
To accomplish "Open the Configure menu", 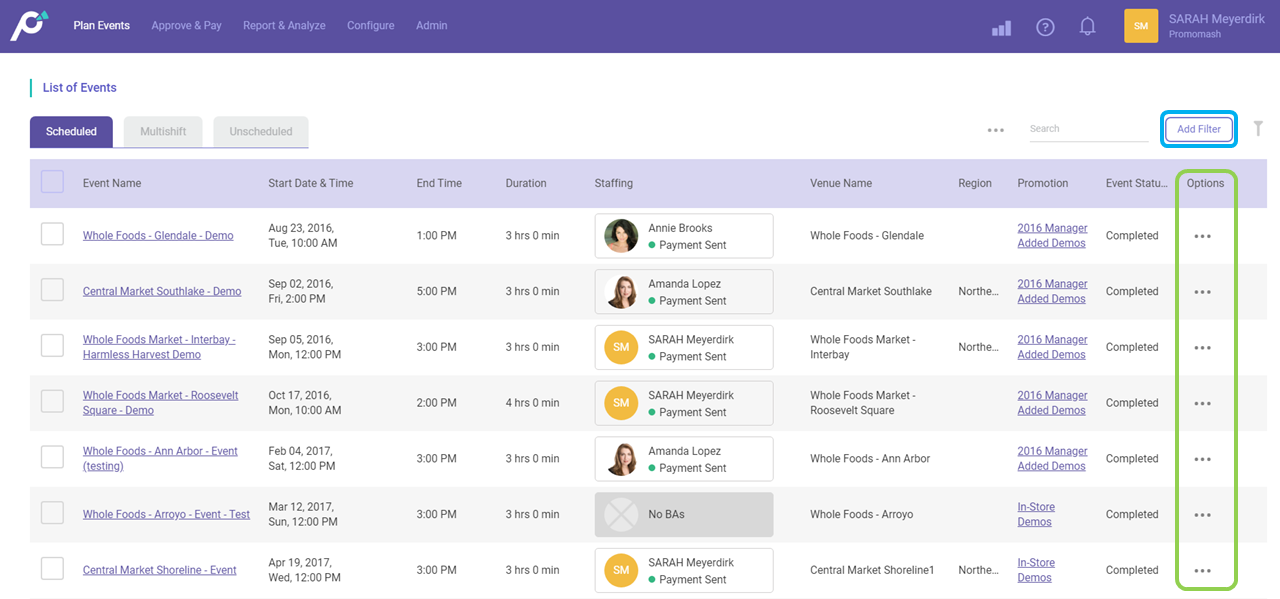I will (x=371, y=26).
